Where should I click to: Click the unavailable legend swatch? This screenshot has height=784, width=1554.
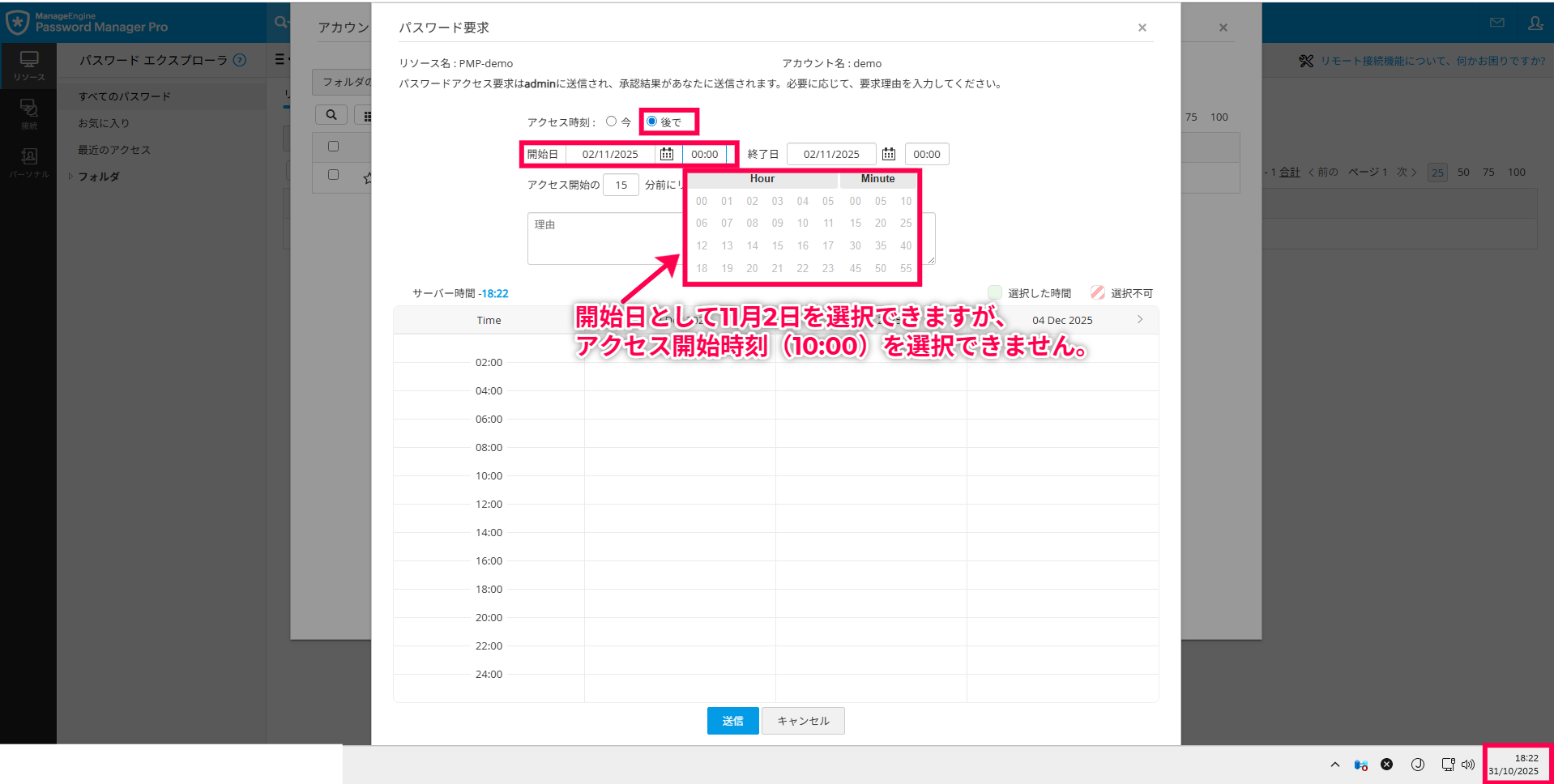pos(1098,292)
